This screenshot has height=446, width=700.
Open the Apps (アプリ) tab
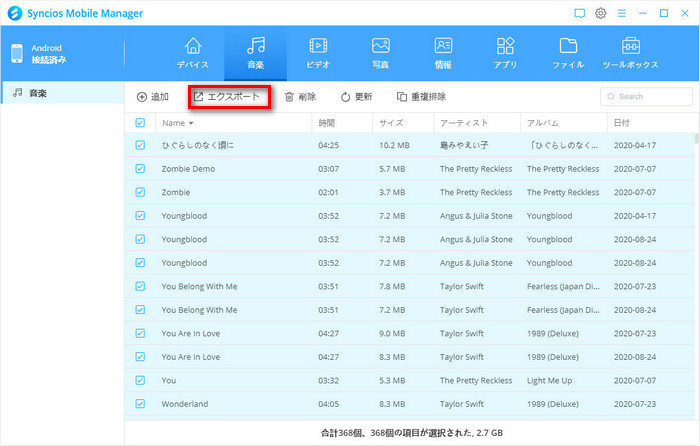(505, 53)
